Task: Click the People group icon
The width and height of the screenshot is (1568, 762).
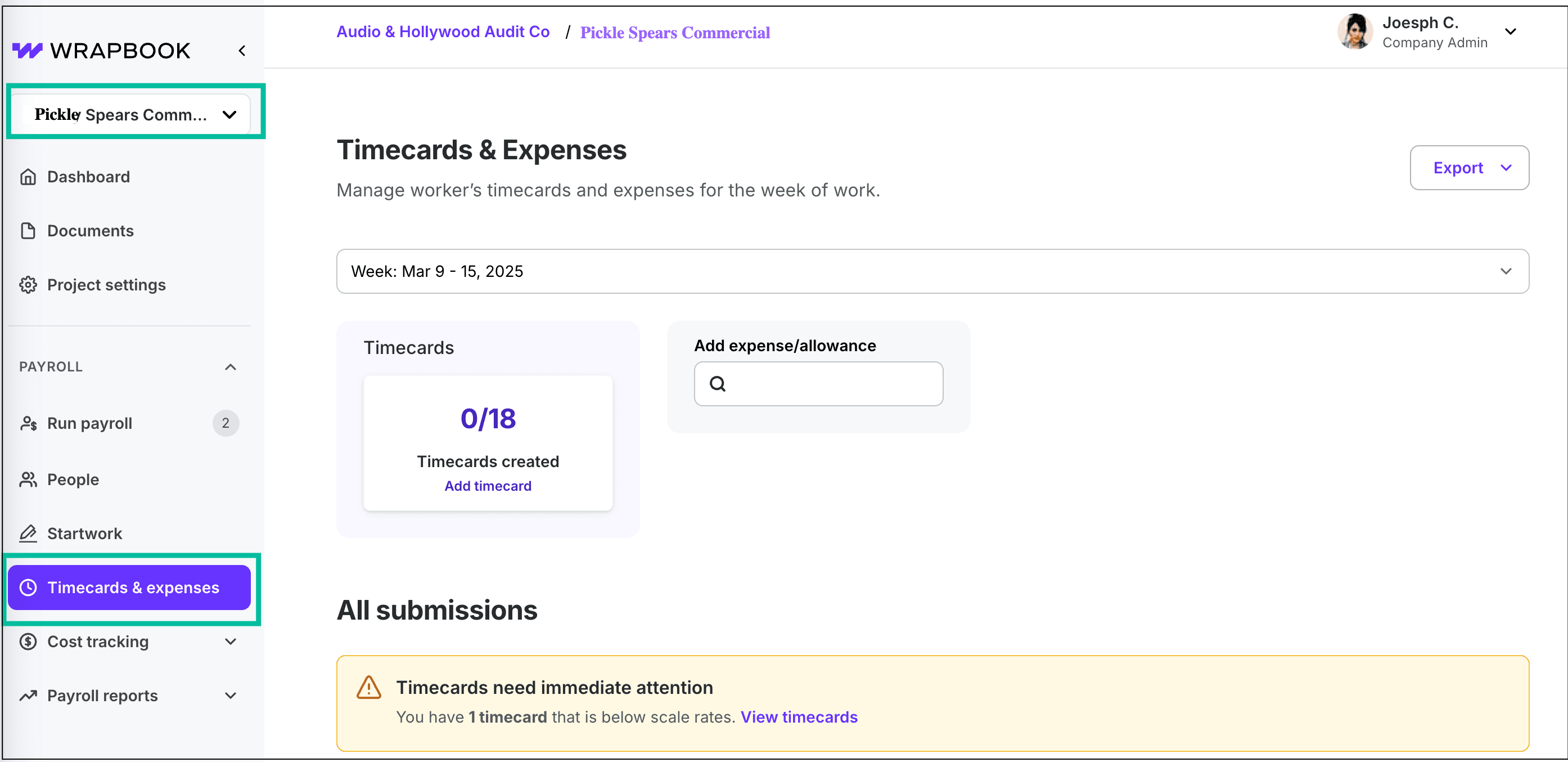Action: pos(28,479)
